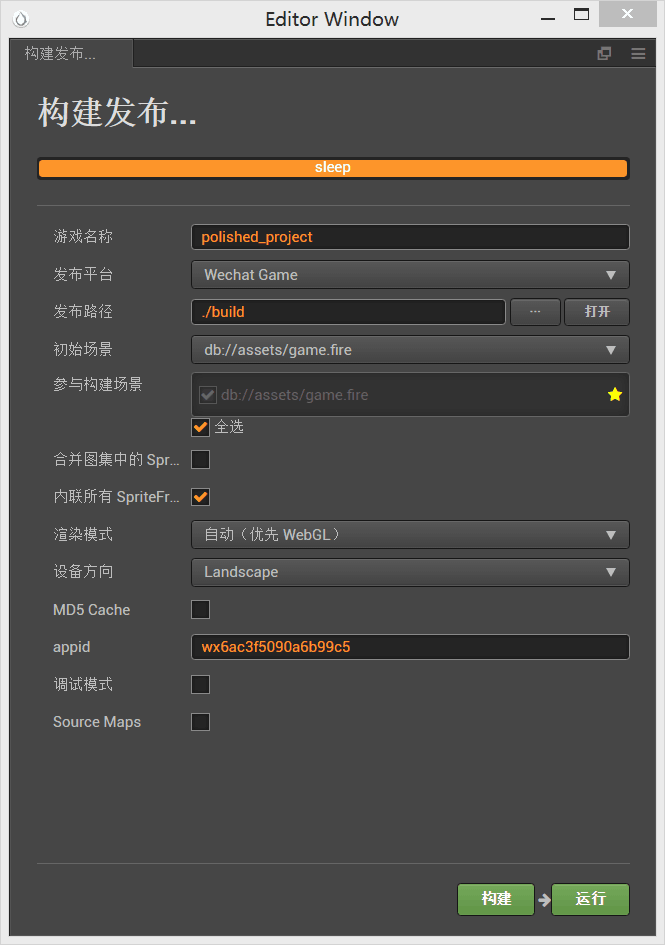Viewport: 665px width, 945px height.
Task: Close the Editor Window
Action: point(628,14)
